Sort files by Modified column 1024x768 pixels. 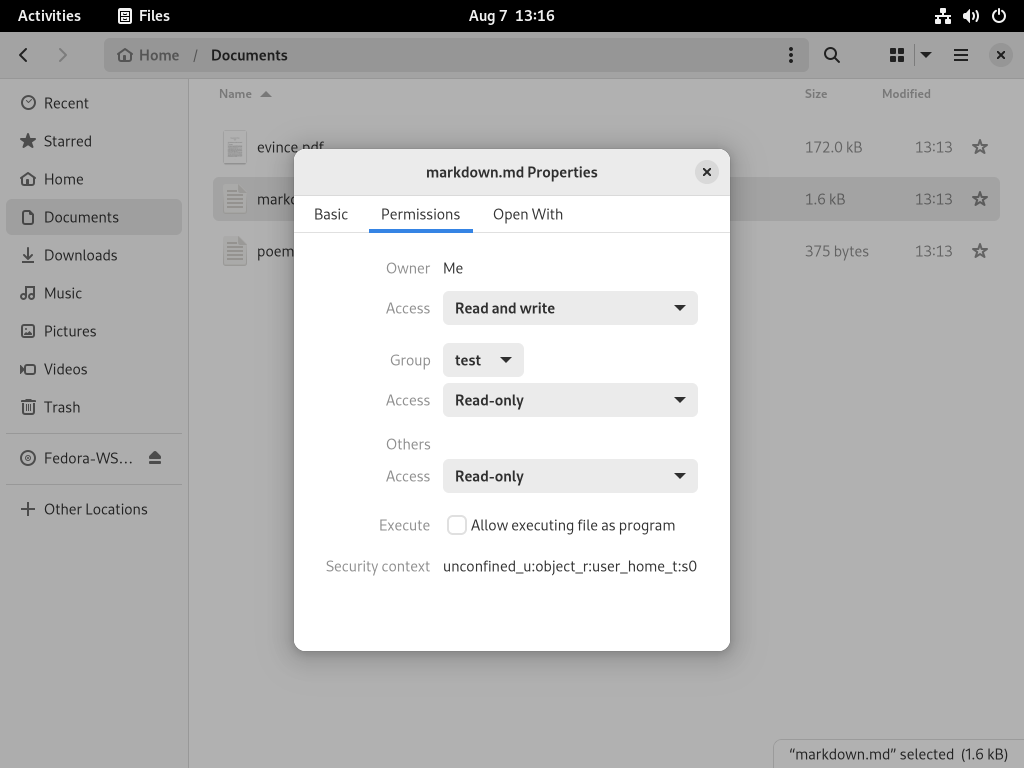(x=906, y=94)
